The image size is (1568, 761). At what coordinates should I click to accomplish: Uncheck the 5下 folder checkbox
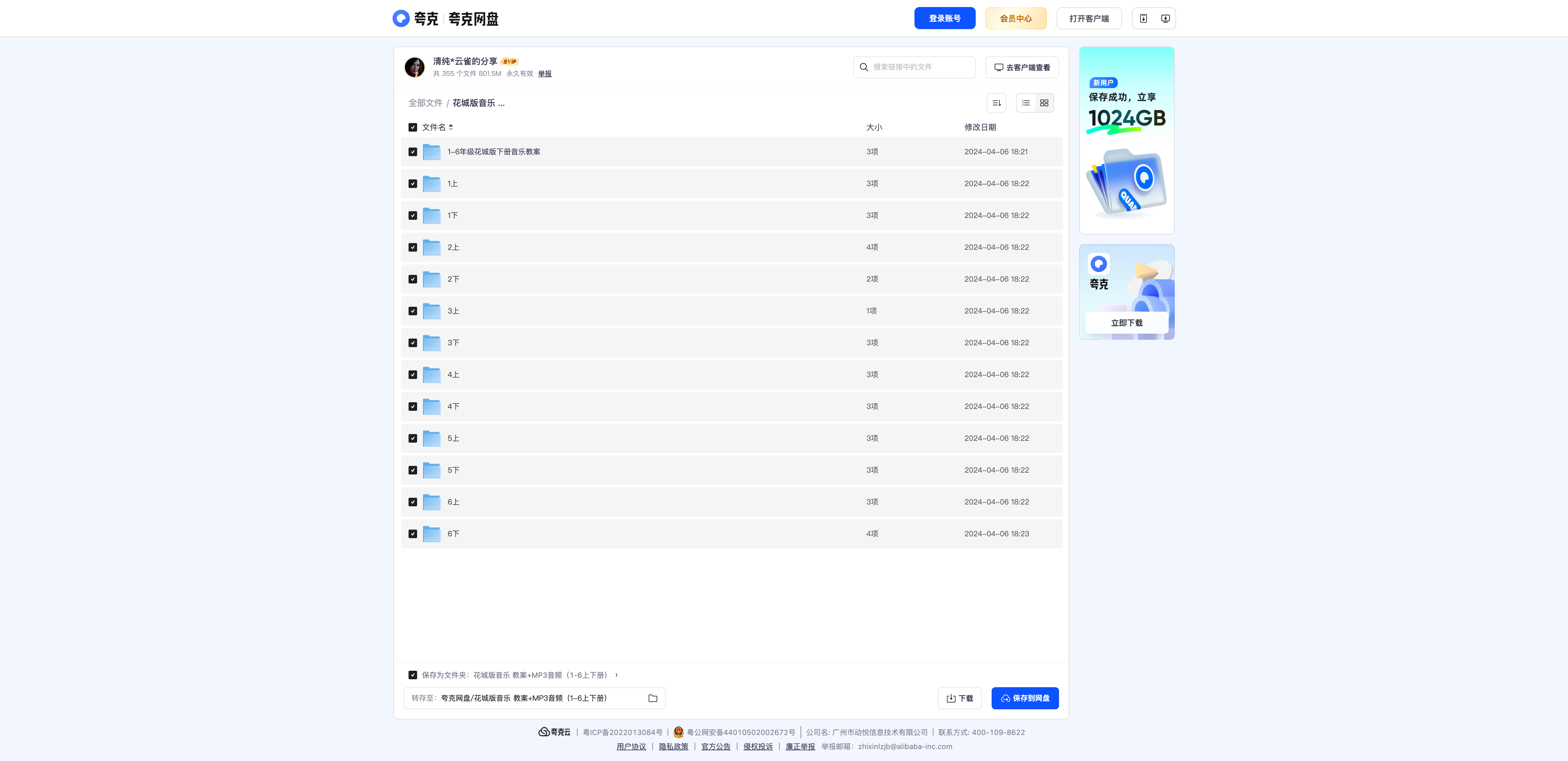click(413, 470)
